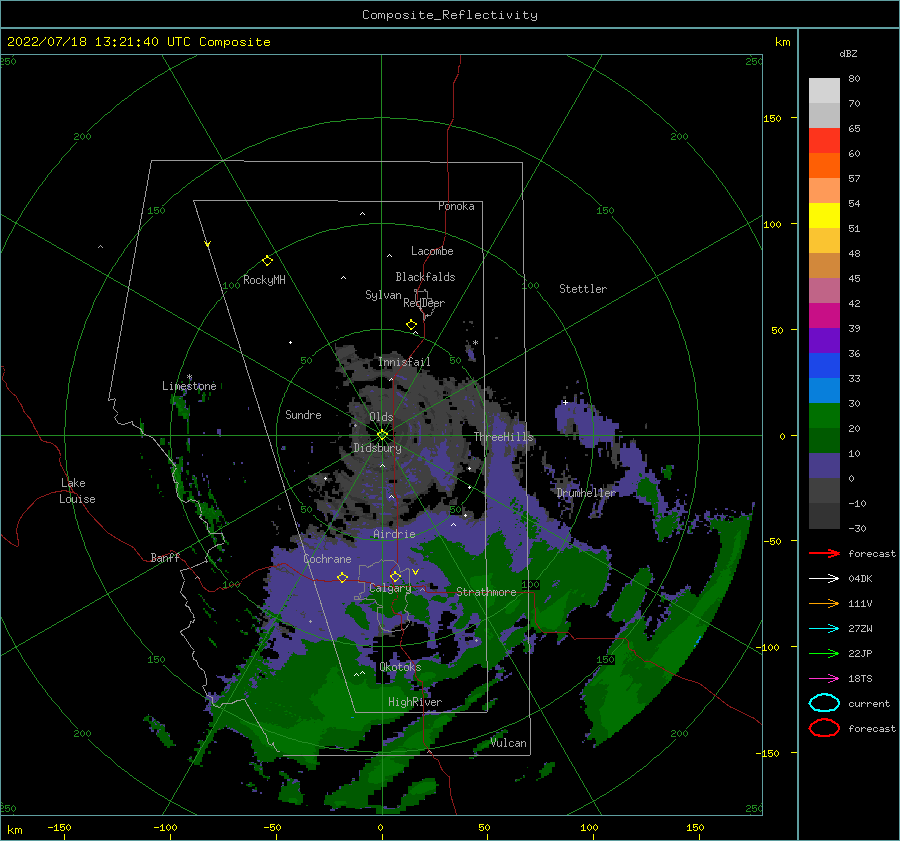Click the -150 tick label on bottom axis
The image size is (900, 841).
[x=59, y=827]
